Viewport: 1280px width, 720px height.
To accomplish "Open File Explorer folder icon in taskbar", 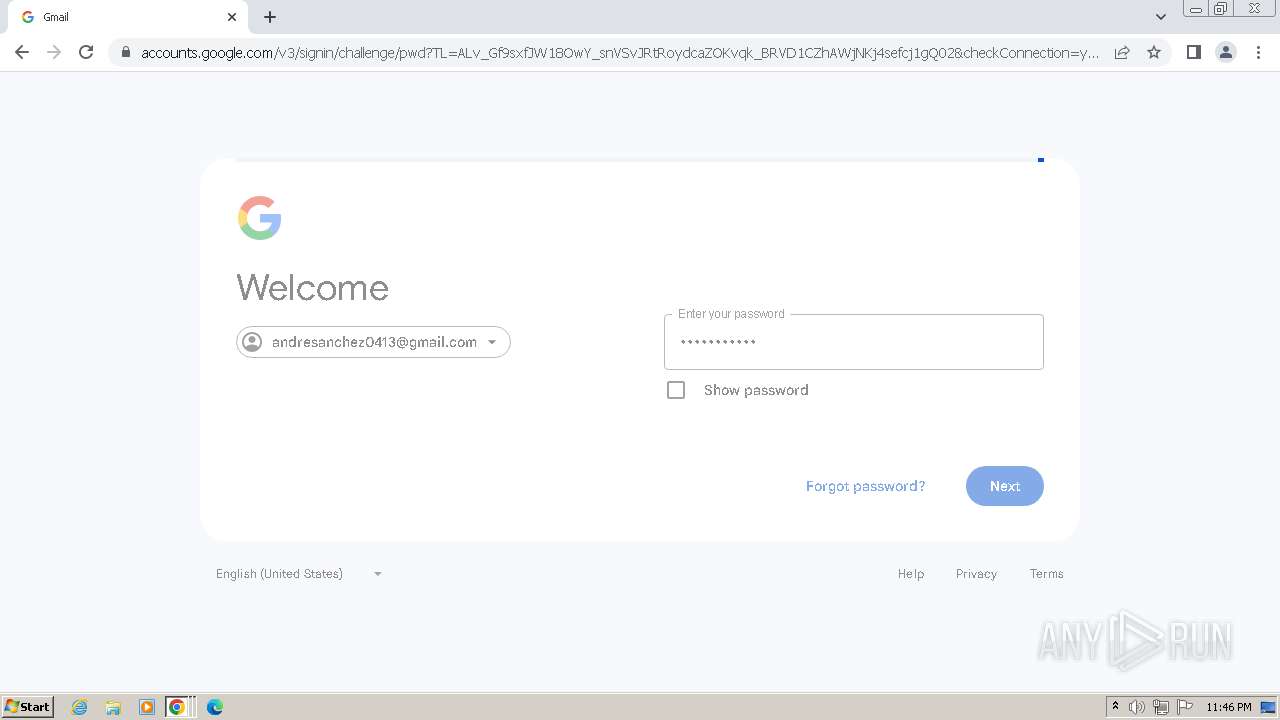I will pos(113,707).
